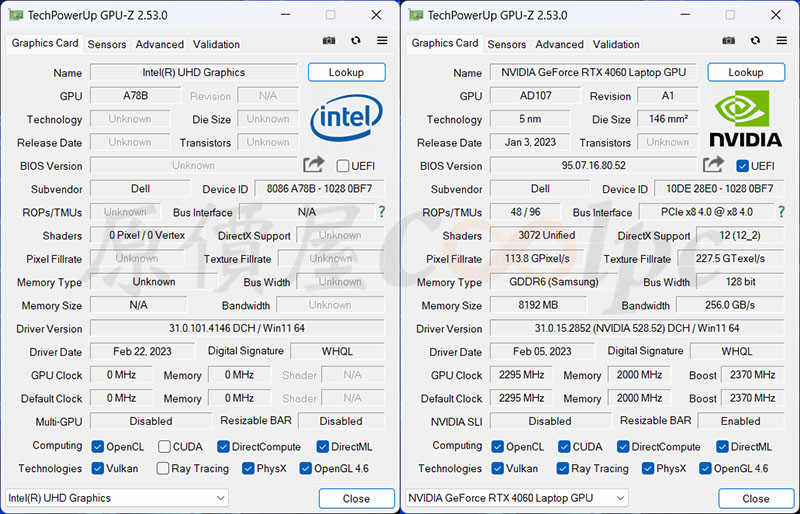Toggle PhysX checkbox in Intel window
800x514 pixels.
click(x=248, y=468)
